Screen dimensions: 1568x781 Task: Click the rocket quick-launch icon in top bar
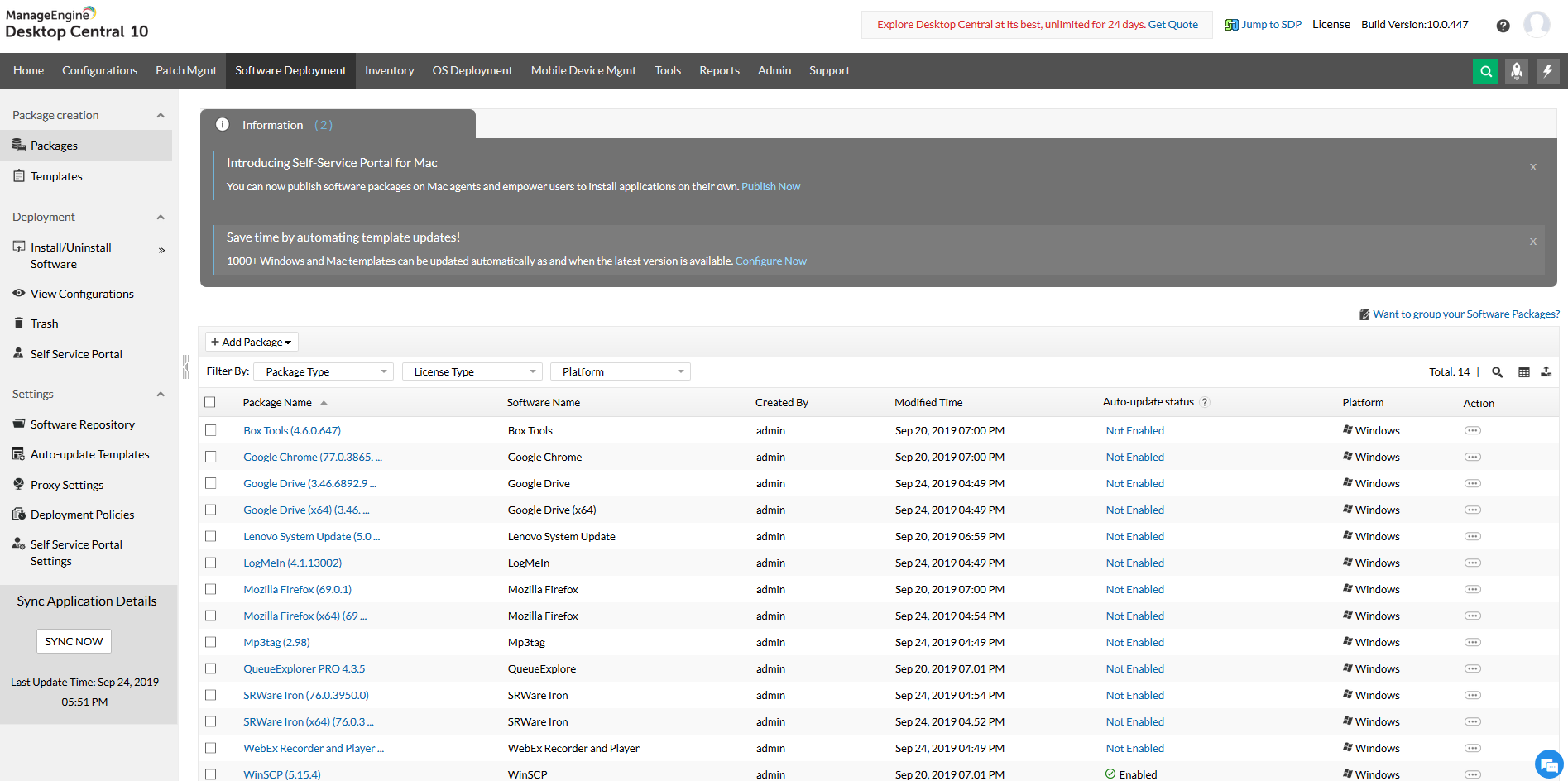(x=1517, y=70)
